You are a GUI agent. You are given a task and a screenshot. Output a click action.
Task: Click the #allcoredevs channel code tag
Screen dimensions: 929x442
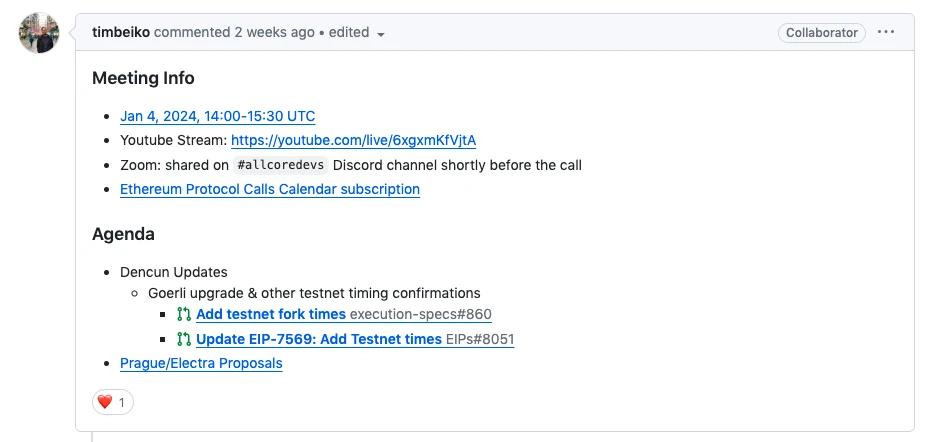pyautogui.click(x=281, y=165)
